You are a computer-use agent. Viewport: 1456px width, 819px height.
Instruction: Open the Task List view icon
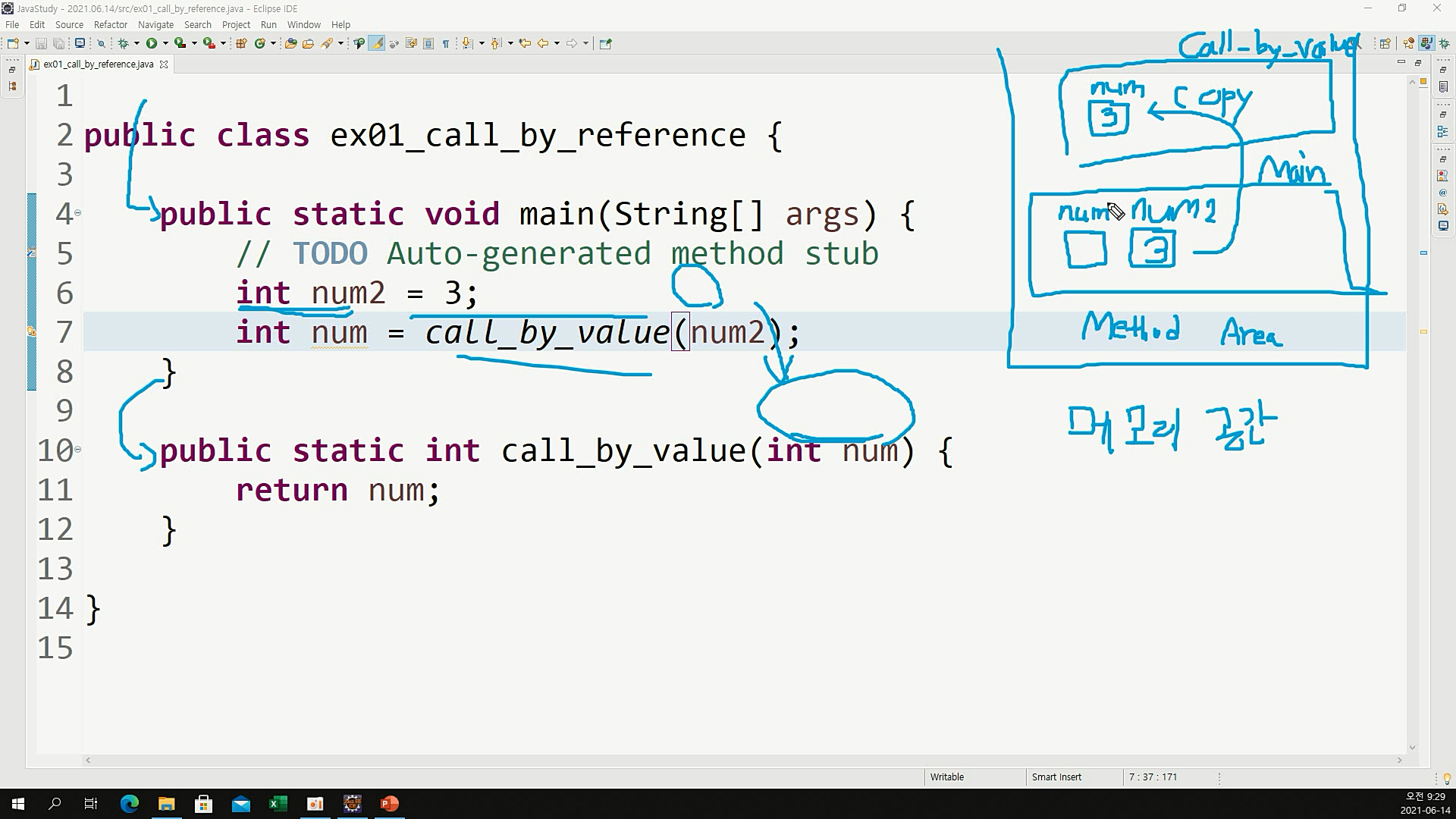click(1443, 87)
